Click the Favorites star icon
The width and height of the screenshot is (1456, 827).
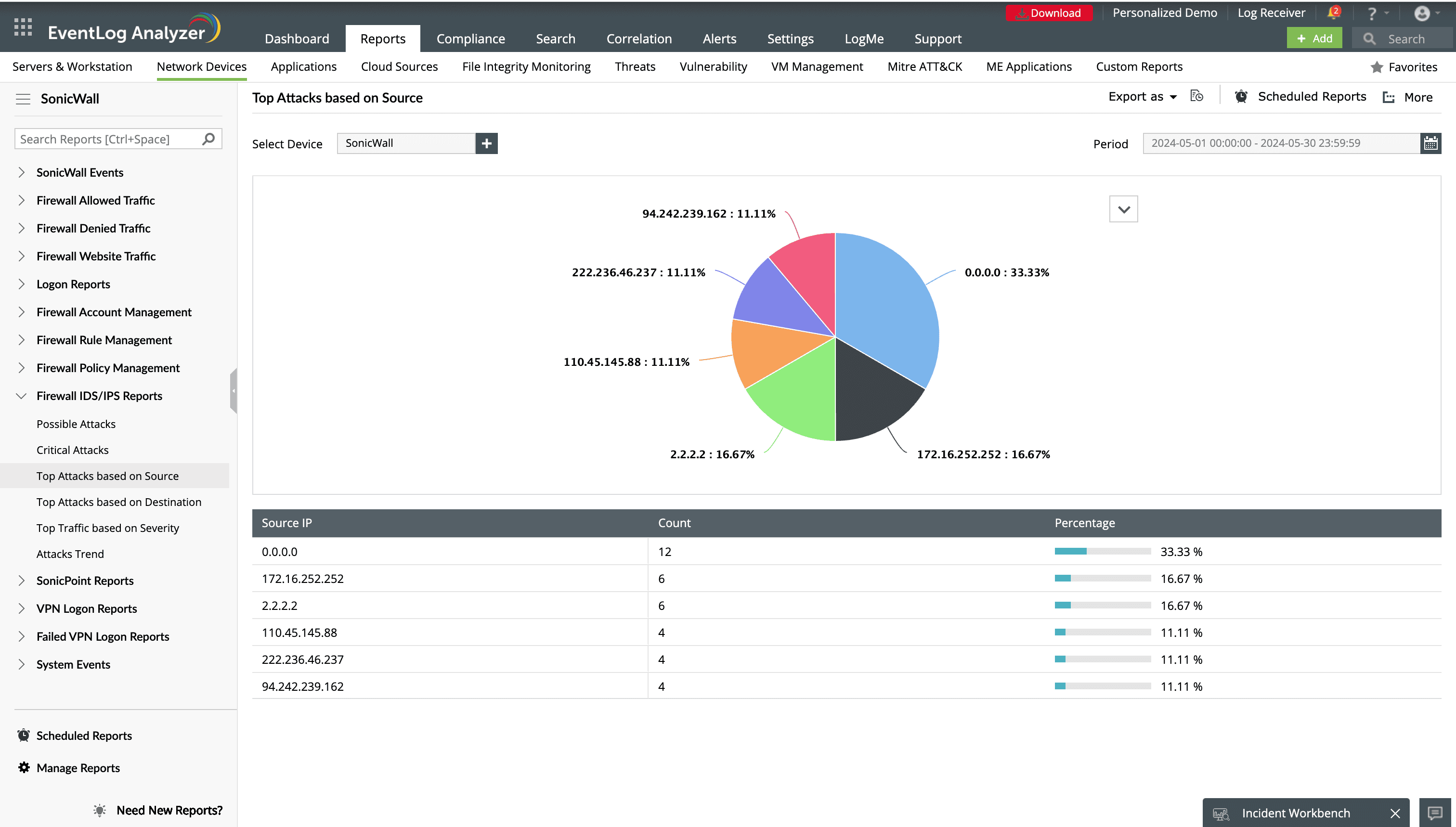(1377, 67)
